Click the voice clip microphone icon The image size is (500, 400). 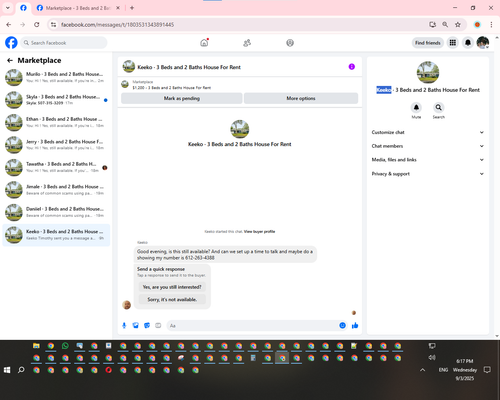click(x=124, y=326)
